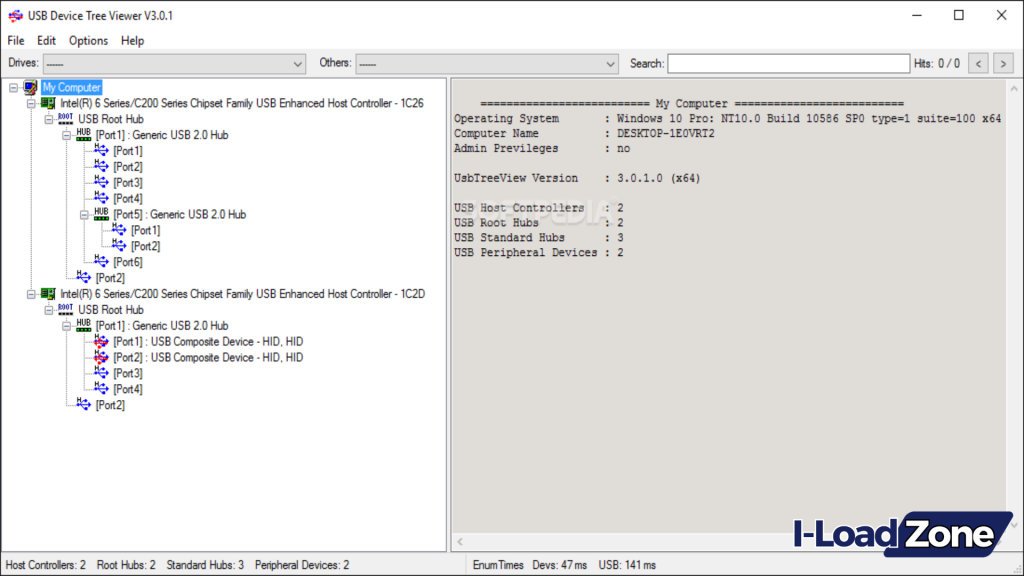1024x576 pixels.
Task: Click the ROOT icon of second USB Root Hub
Action: point(64,310)
